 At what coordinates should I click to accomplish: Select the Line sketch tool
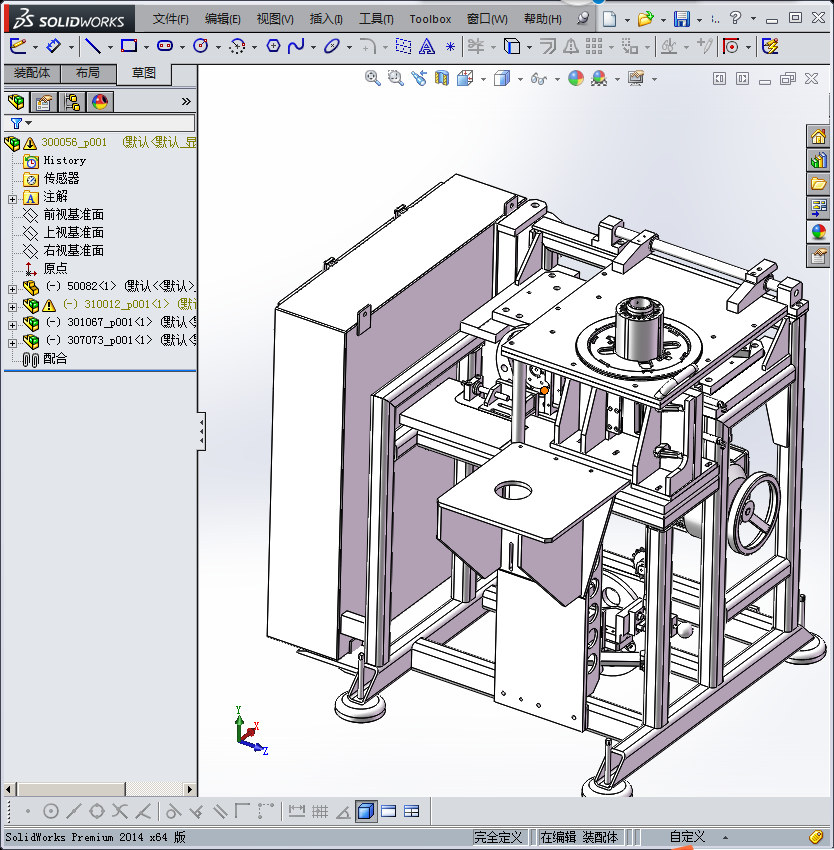[92, 46]
